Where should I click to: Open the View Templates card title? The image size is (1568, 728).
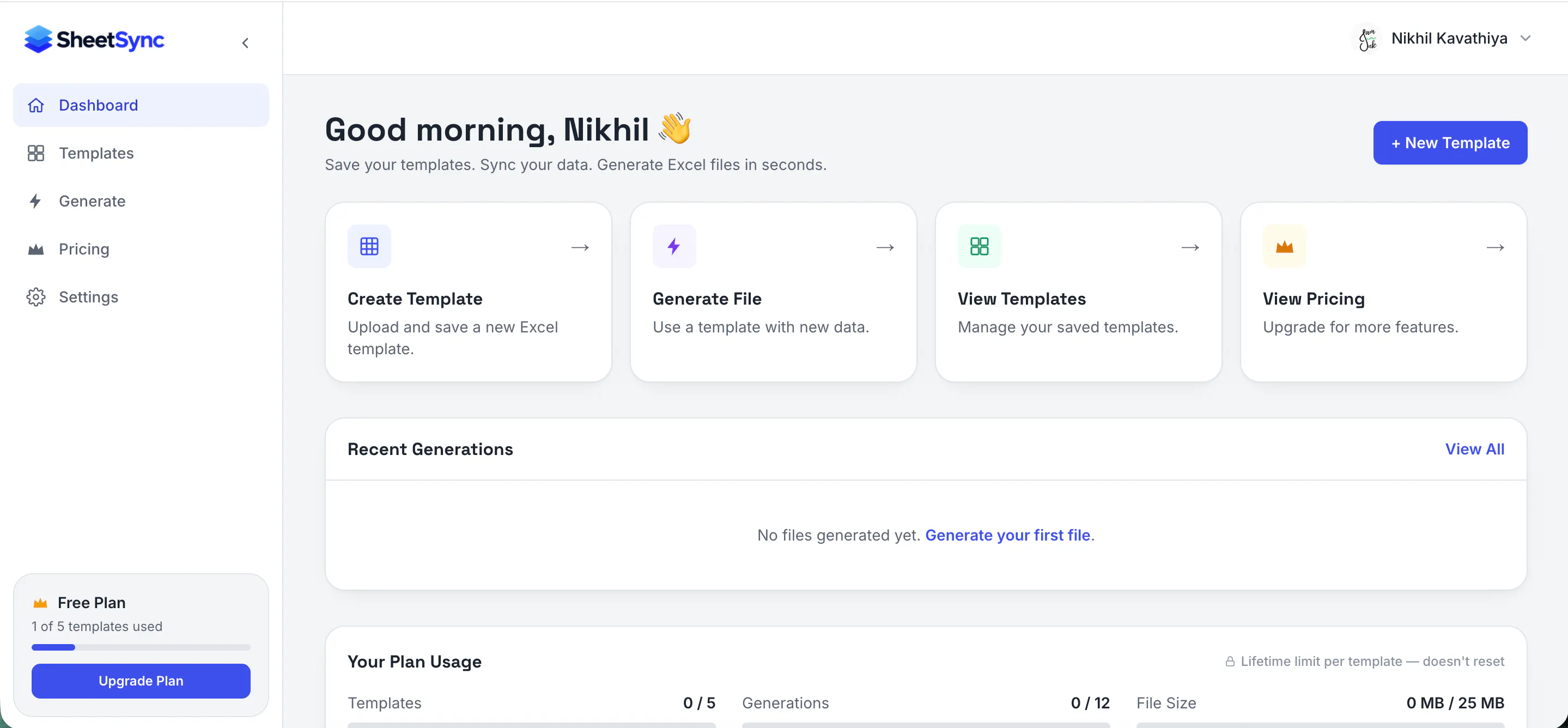coord(1022,299)
